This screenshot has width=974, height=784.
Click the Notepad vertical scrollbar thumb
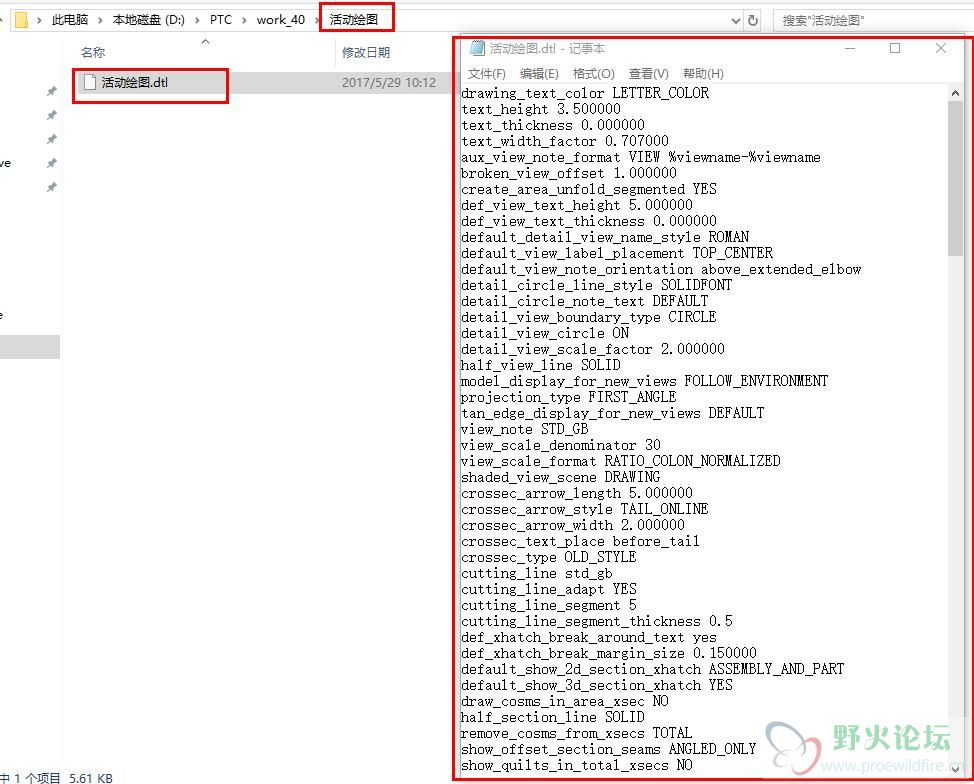[955, 178]
